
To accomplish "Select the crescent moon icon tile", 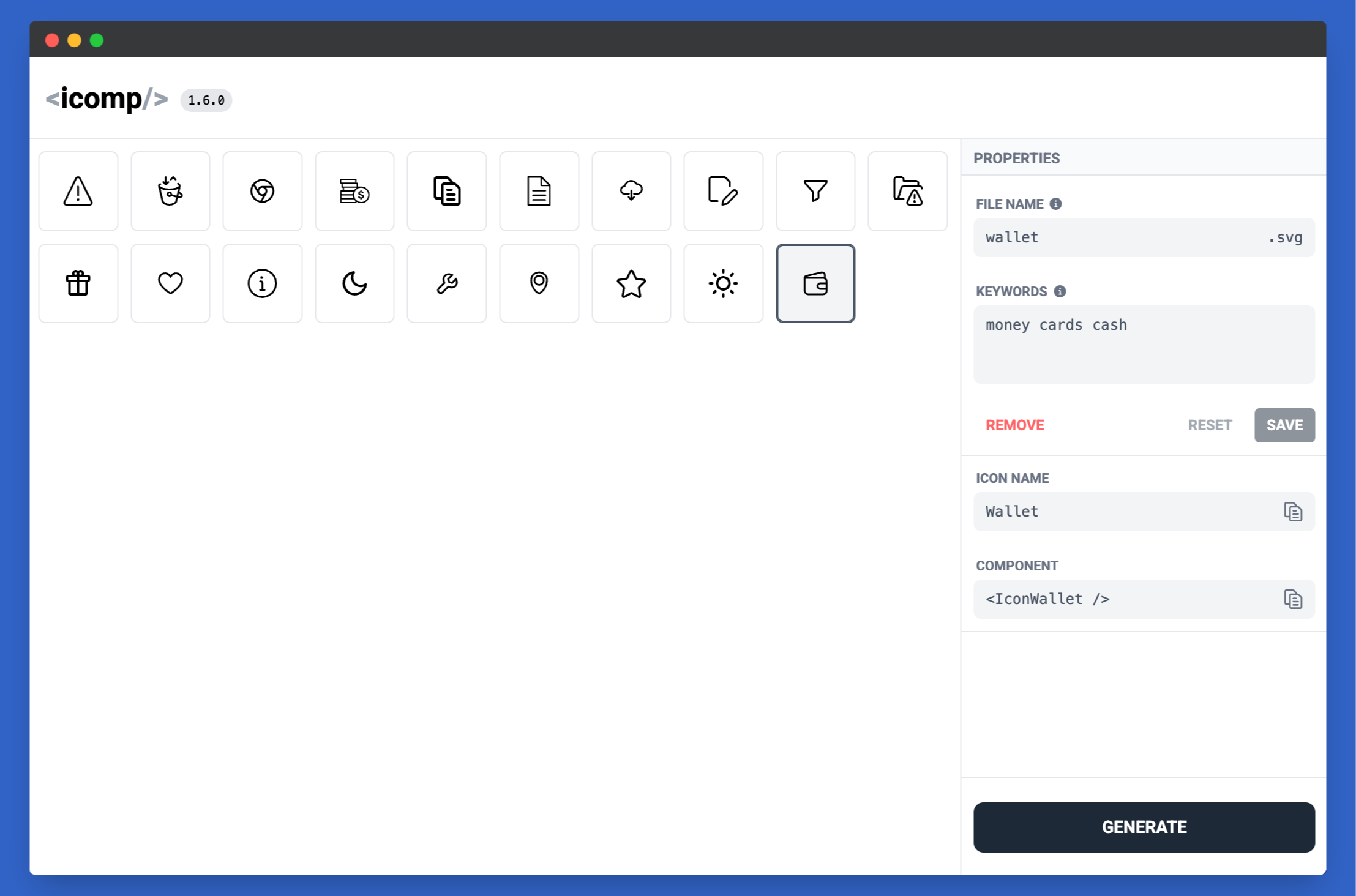I will (354, 283).
